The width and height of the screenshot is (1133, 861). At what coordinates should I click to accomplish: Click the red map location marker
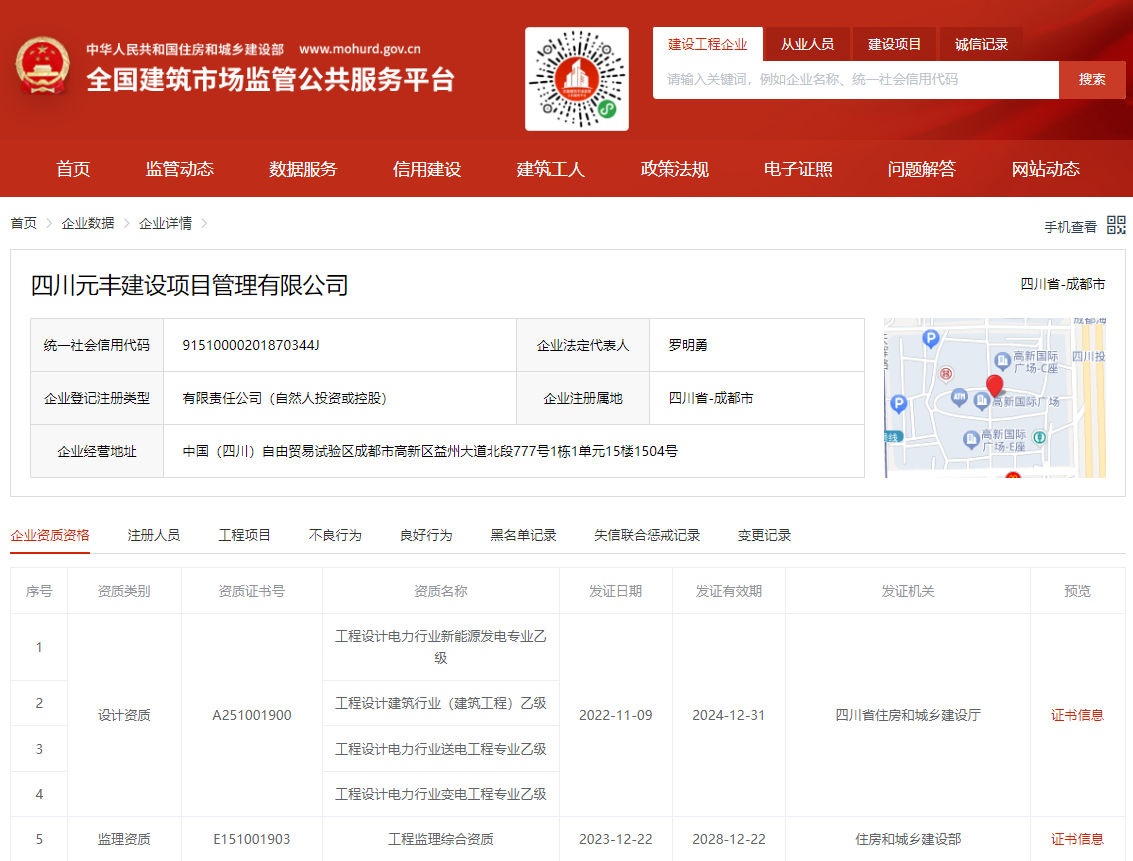[x=995, y=384]
